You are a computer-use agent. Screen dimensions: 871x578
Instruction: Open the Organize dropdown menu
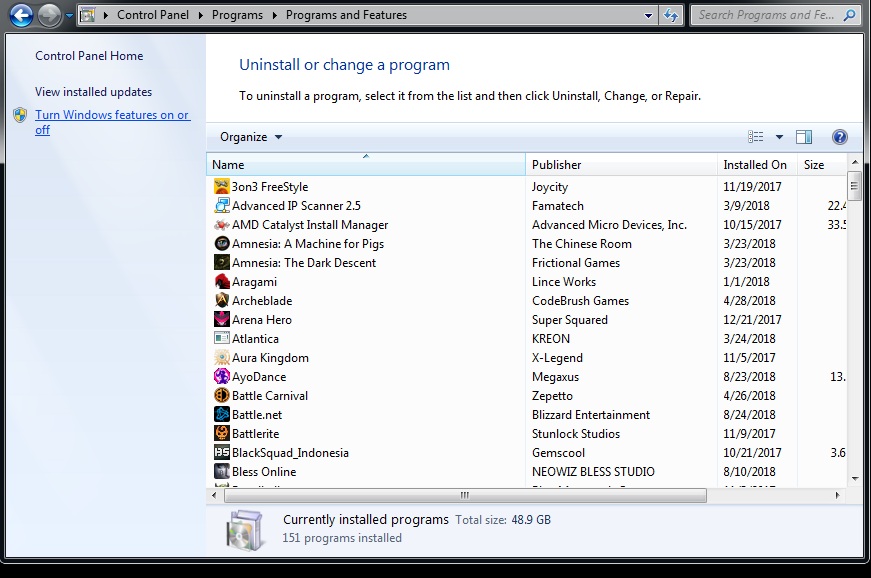pos(251,137)
